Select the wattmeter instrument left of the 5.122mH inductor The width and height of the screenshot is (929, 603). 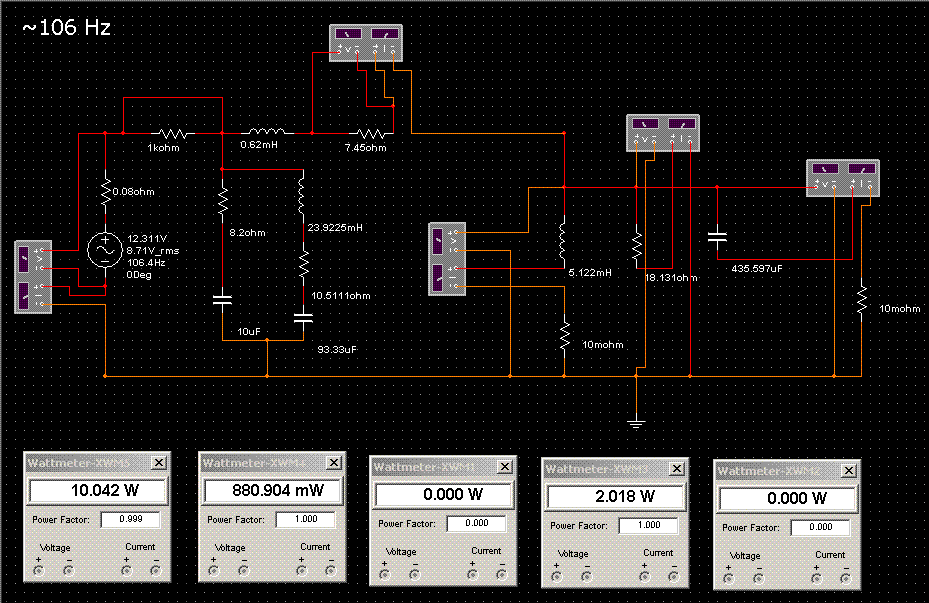(447, 259)
